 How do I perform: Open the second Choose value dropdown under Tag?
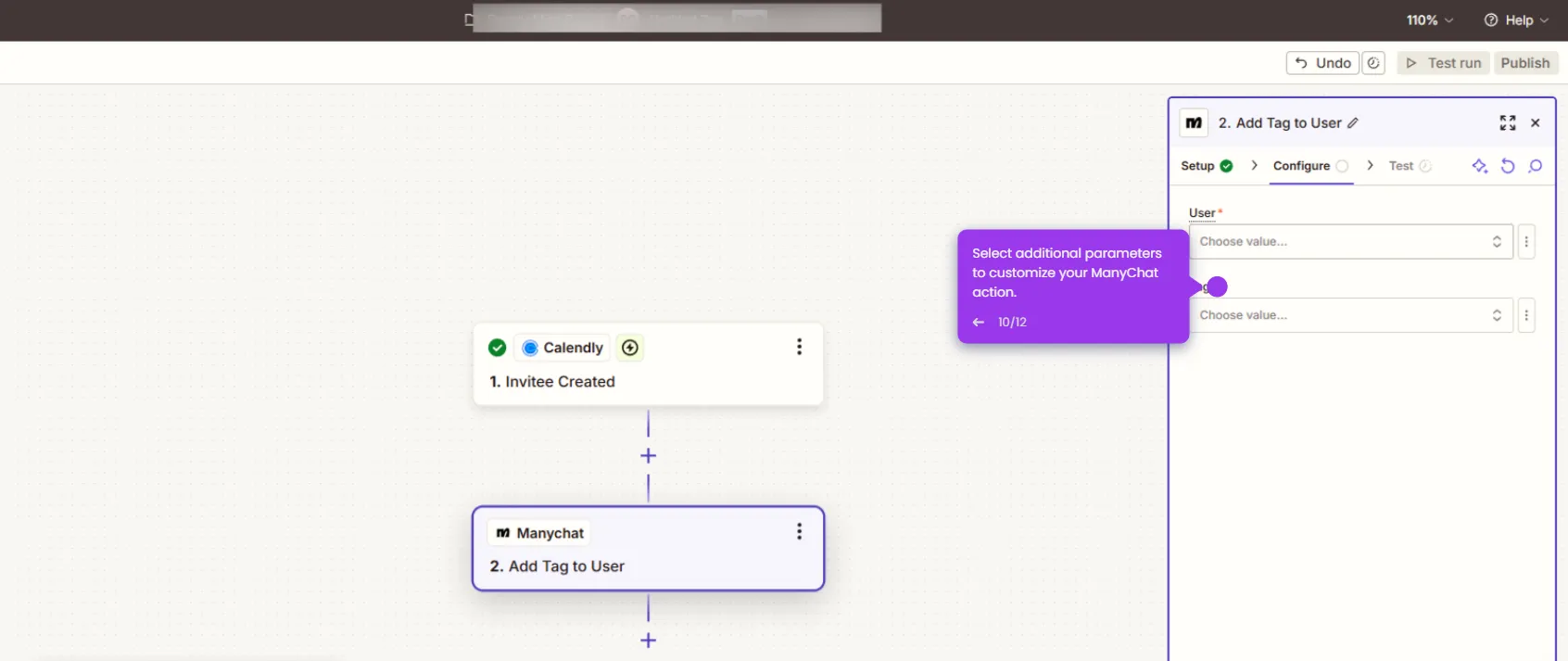1350,315
